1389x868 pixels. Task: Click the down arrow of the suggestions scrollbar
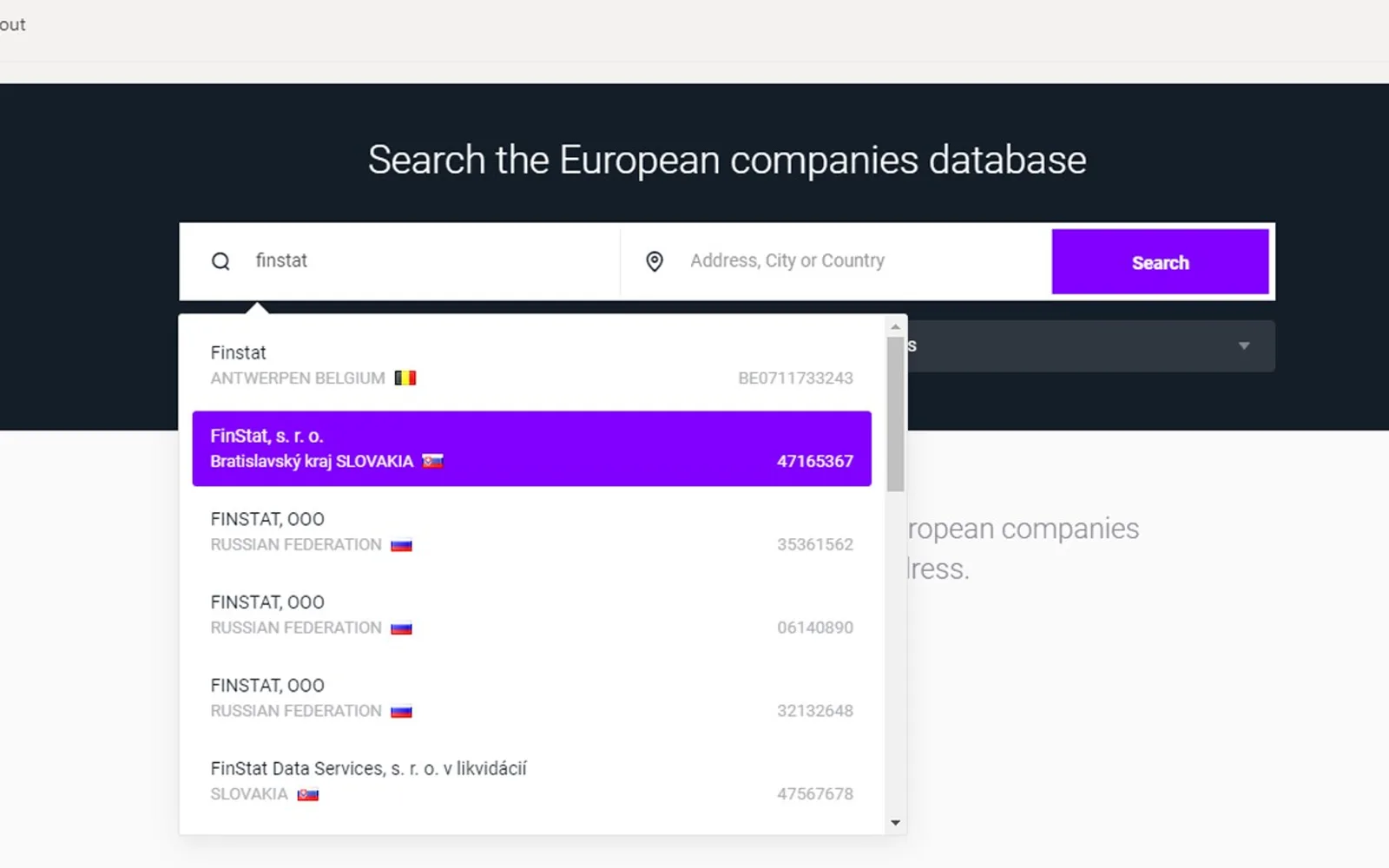(895, 823)
